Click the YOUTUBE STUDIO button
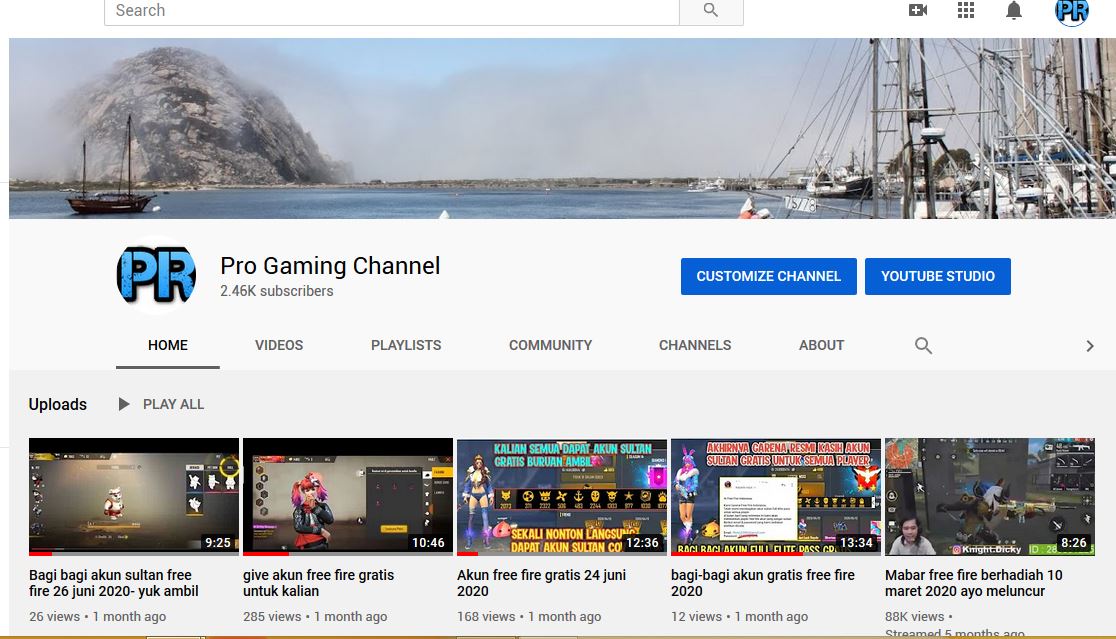Image resolution: width=1116 pixels, height=639 pixels. 938,276
